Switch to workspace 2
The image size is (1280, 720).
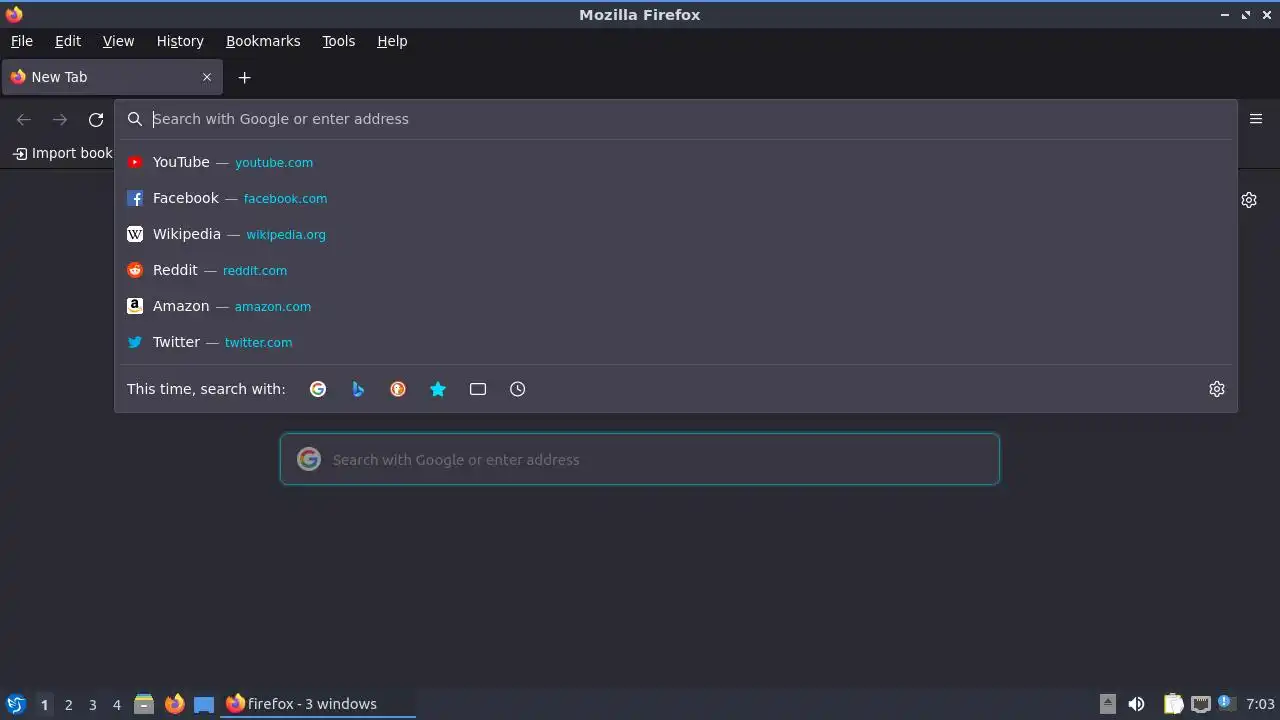click(68, 705)
